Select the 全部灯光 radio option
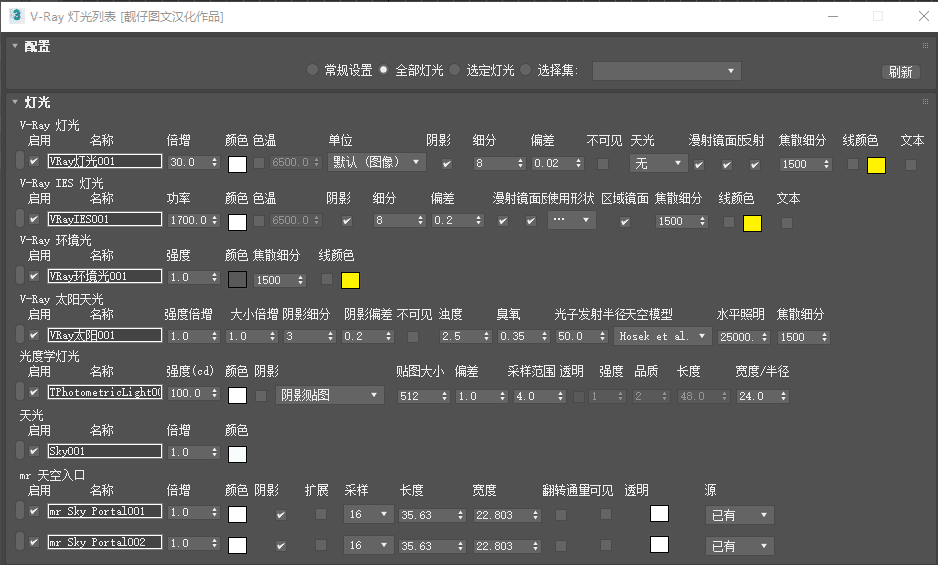938x565 pixels. [x=383, y=70]
